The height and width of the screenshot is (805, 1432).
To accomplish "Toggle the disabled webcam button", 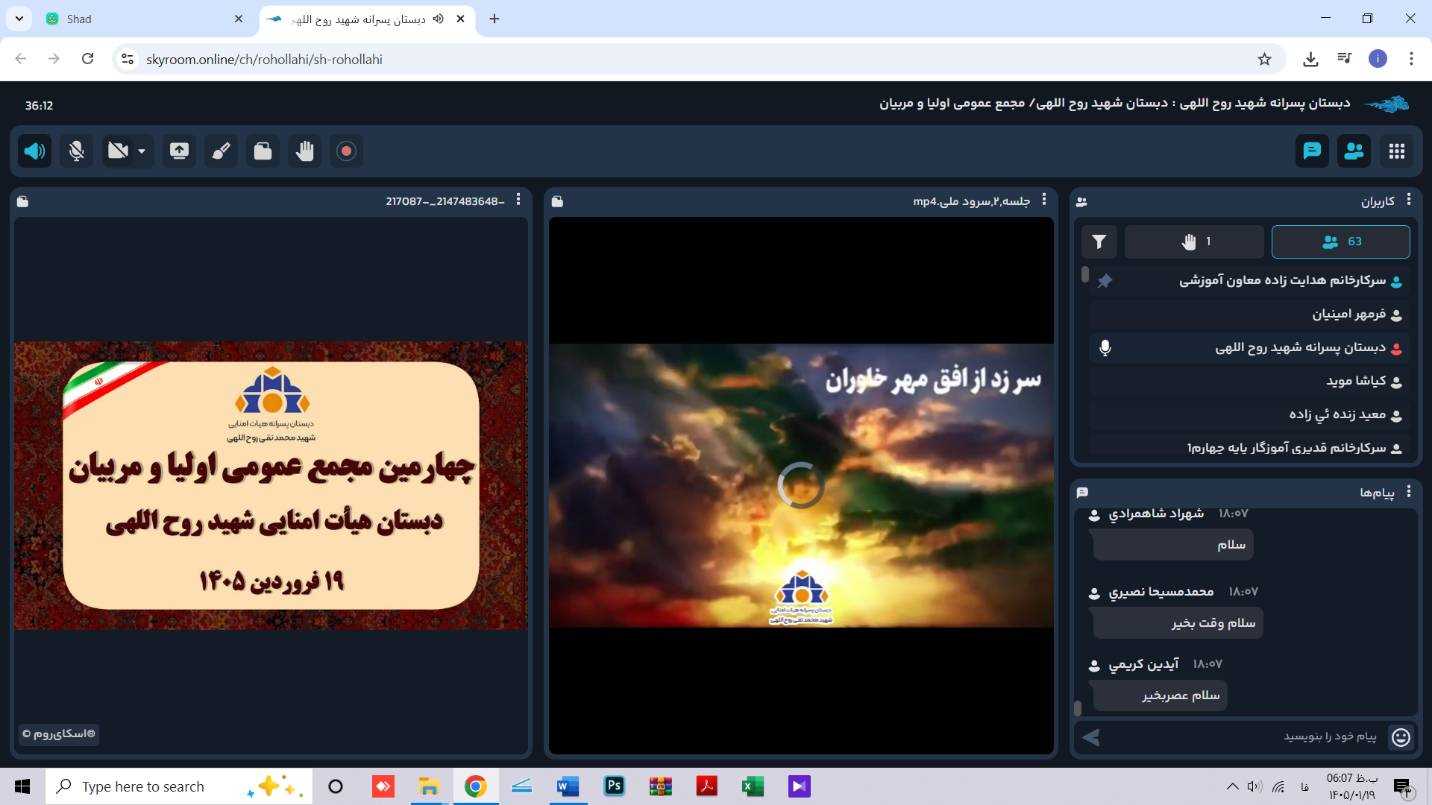I will point(118,151).
